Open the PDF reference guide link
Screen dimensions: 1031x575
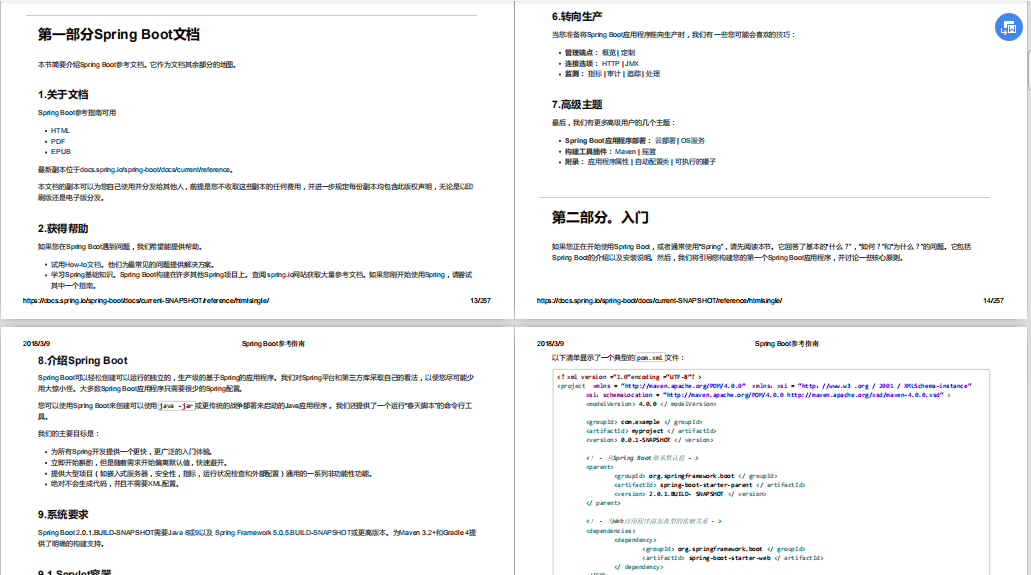coord(58,141)
